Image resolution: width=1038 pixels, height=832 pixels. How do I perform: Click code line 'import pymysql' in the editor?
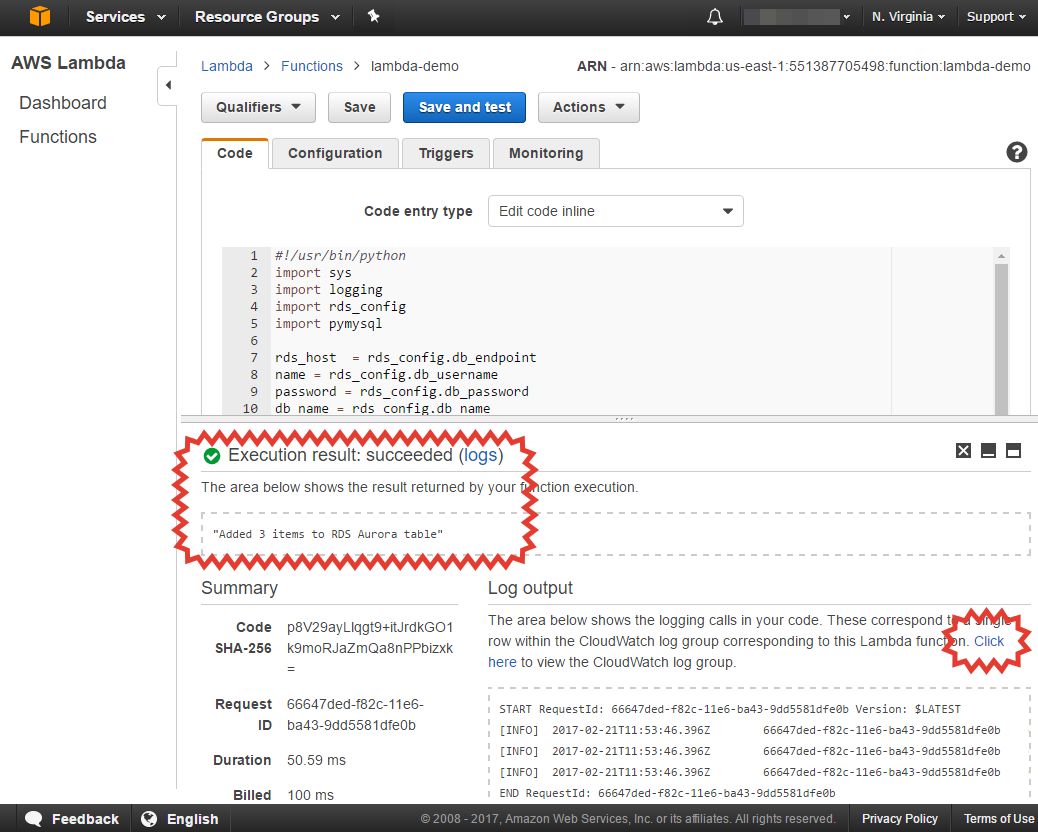[x=328, y=324]
